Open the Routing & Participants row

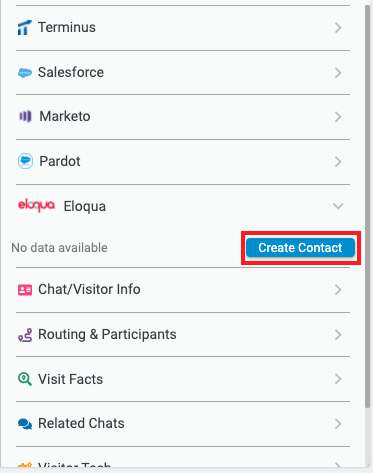pyautogui.click(x=183, y=335)
